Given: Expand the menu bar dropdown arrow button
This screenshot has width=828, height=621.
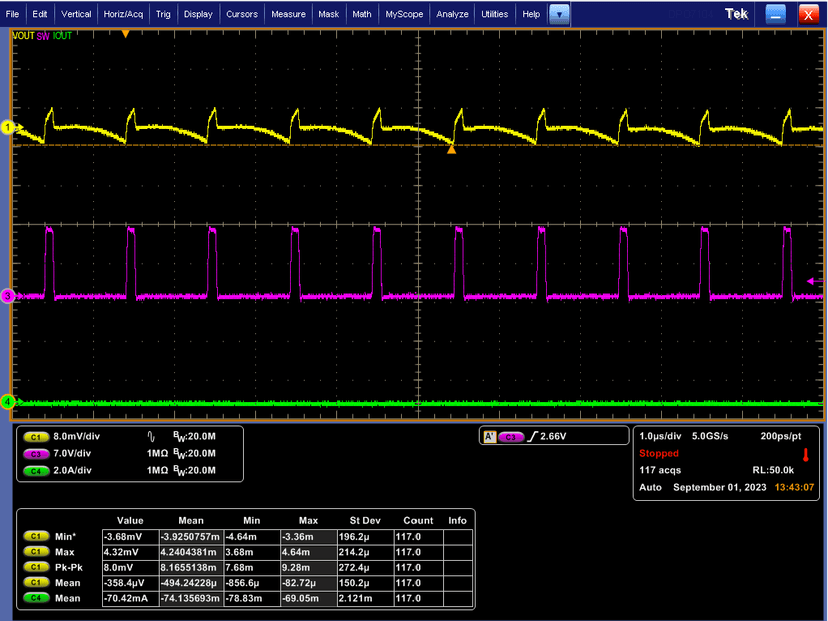Looking at the screenshot, I should tap(560, 14).
